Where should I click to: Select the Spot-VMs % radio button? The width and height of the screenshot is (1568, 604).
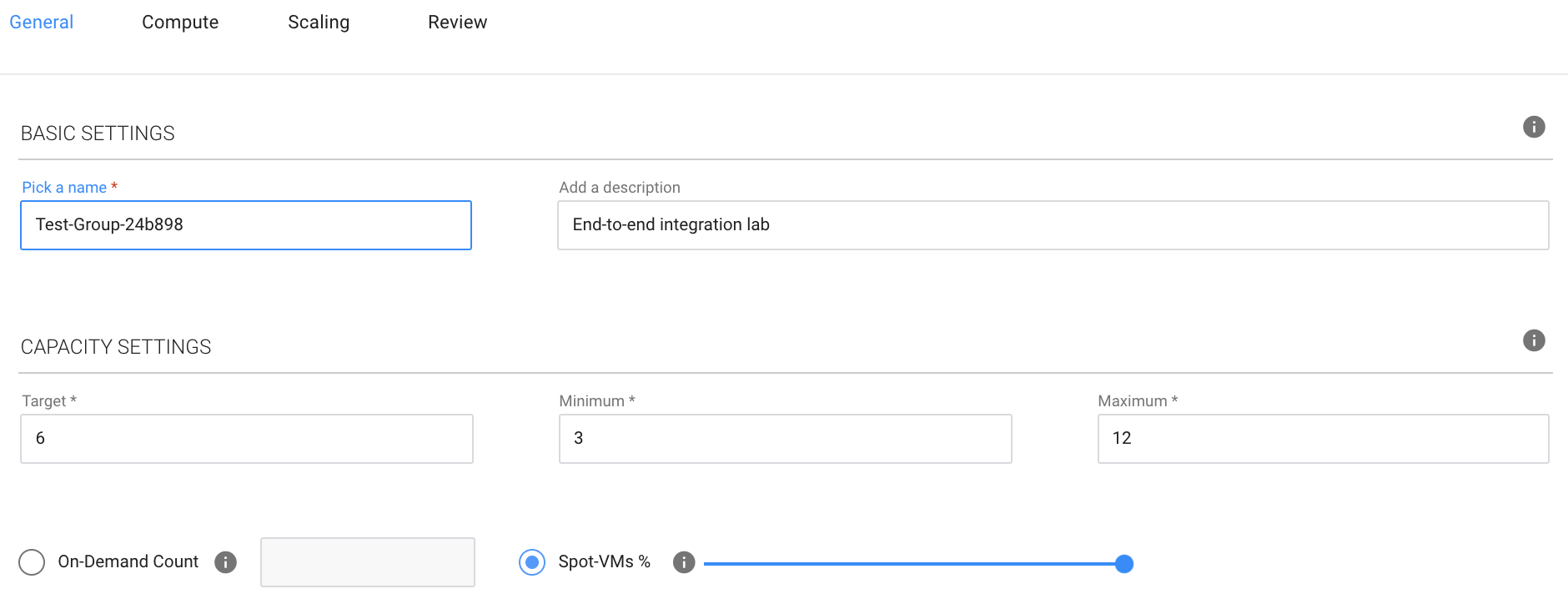coord(532,562)
